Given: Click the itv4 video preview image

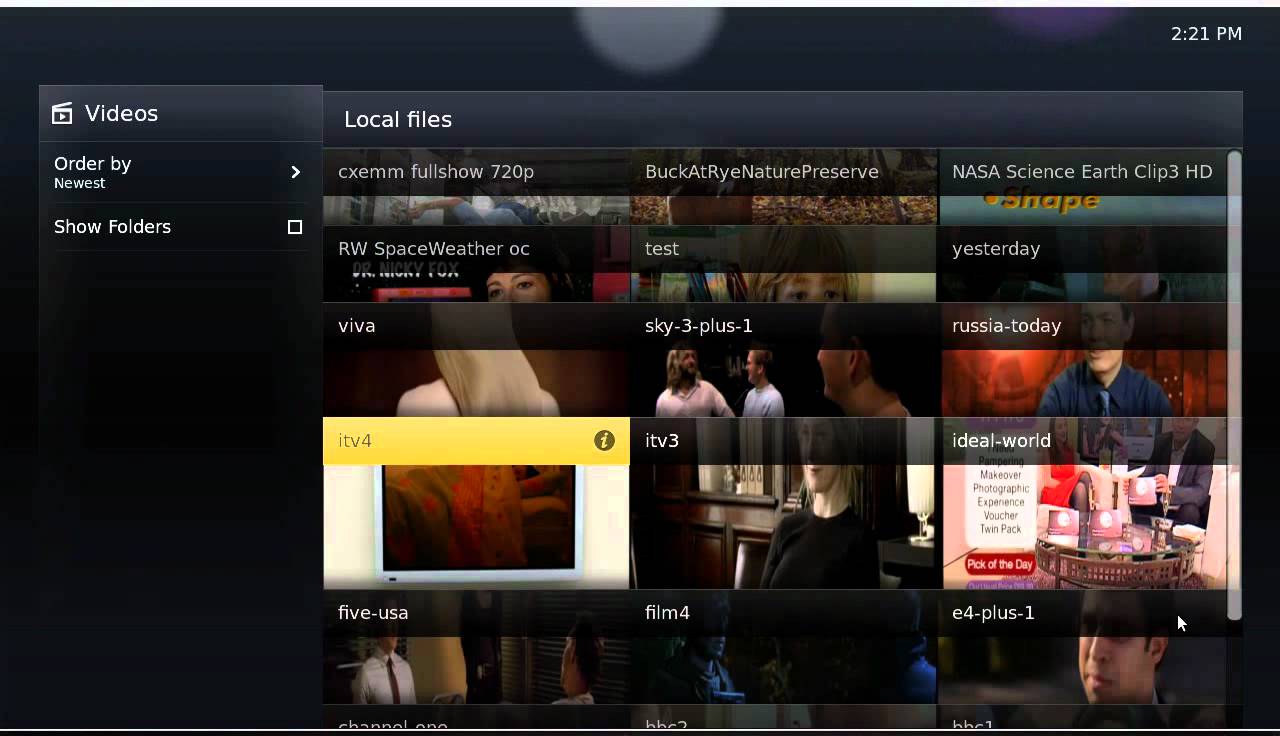Looking at the screenshot, I should tap(476, 527).
